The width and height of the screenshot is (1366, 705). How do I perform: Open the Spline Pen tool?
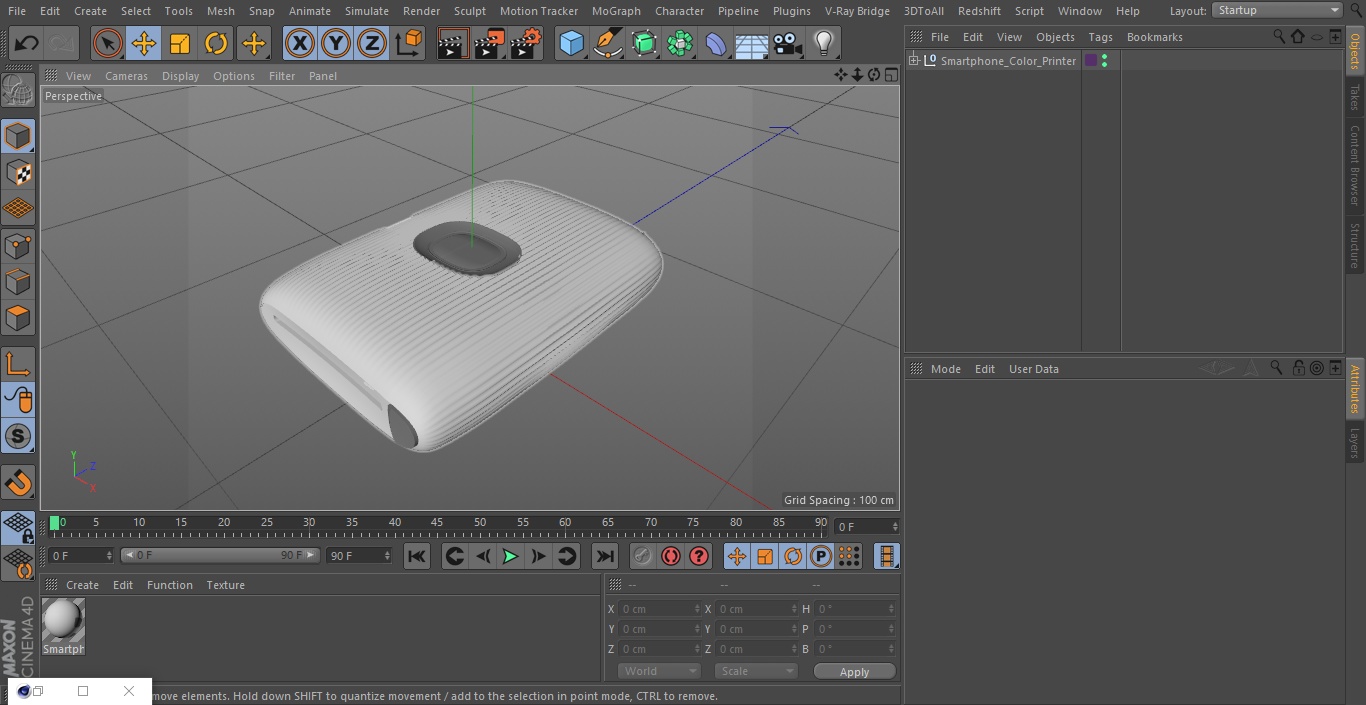pyautogui.click(x=607, y=44)
